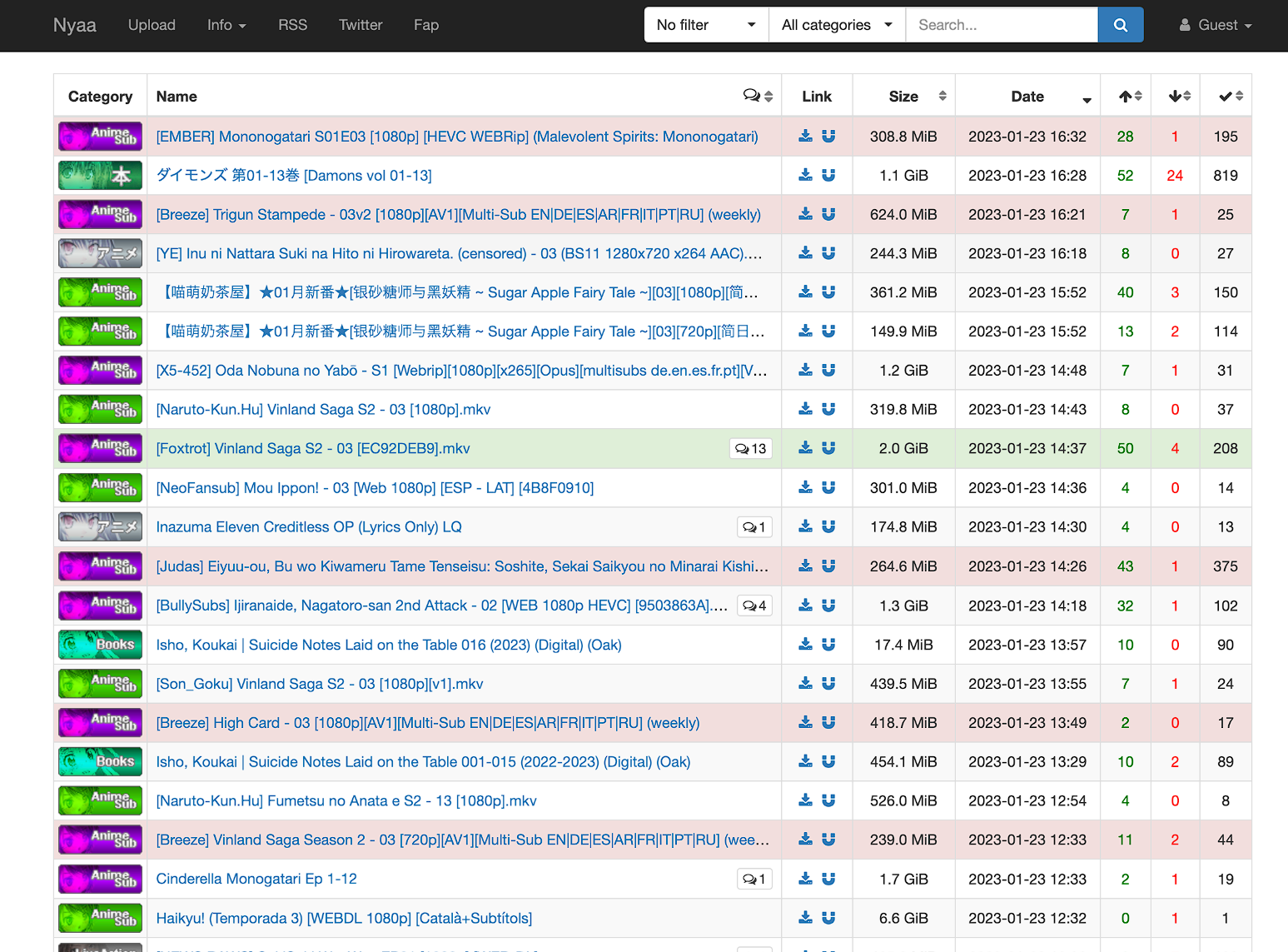Download torrent for Breeze High Card 03

pos(805,722)
